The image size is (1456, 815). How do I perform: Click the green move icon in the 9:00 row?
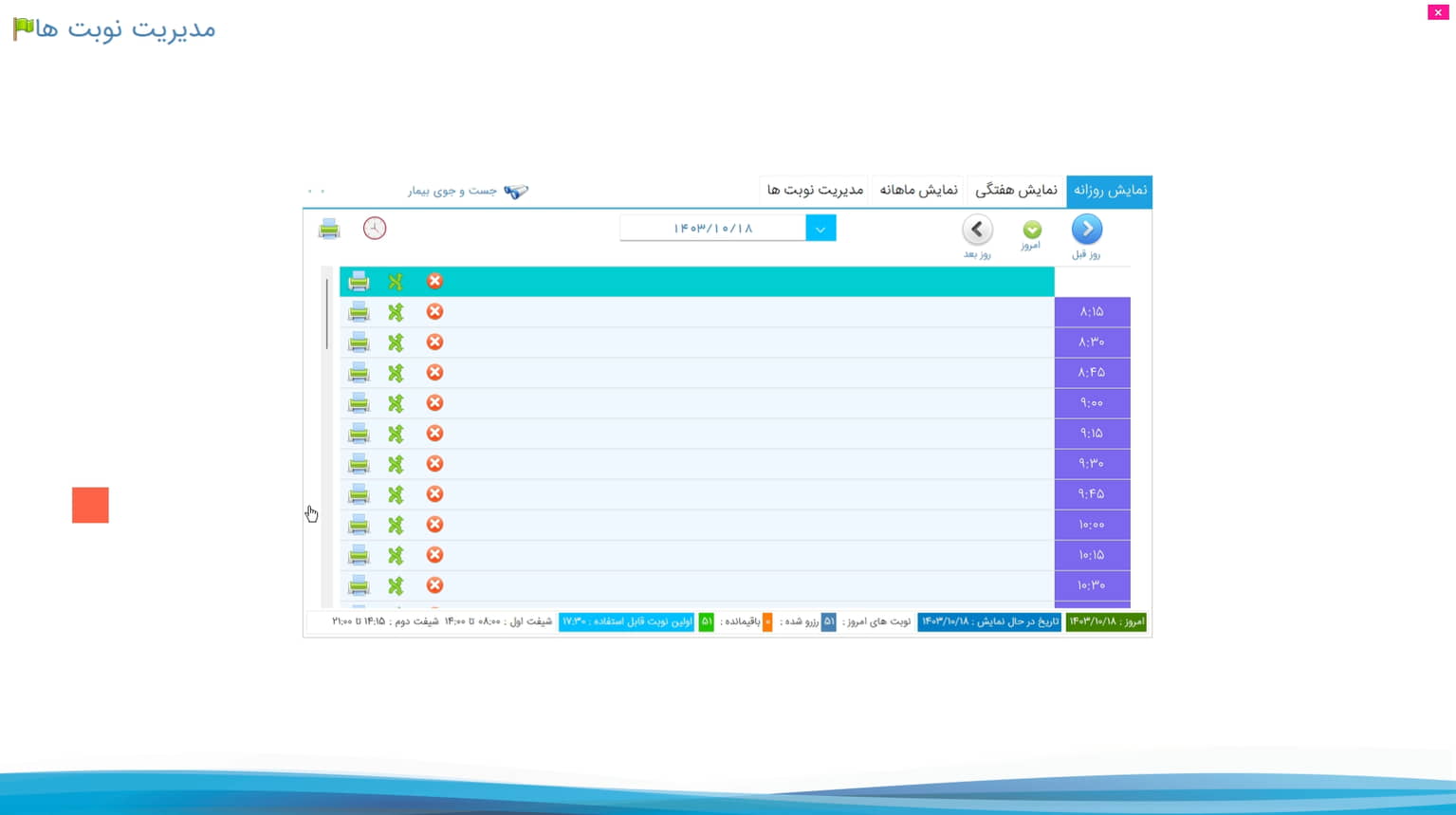[396, 403]
